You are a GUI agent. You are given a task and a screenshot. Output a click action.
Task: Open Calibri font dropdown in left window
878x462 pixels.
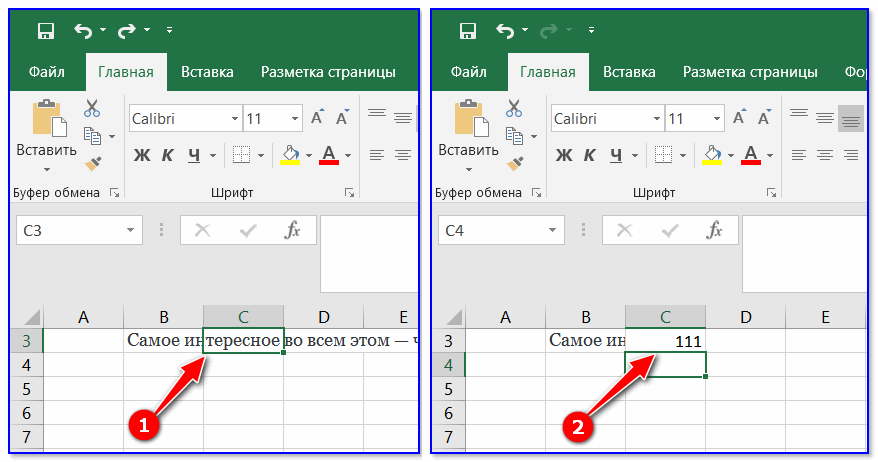pyautogui.click(x=235, y=119)
